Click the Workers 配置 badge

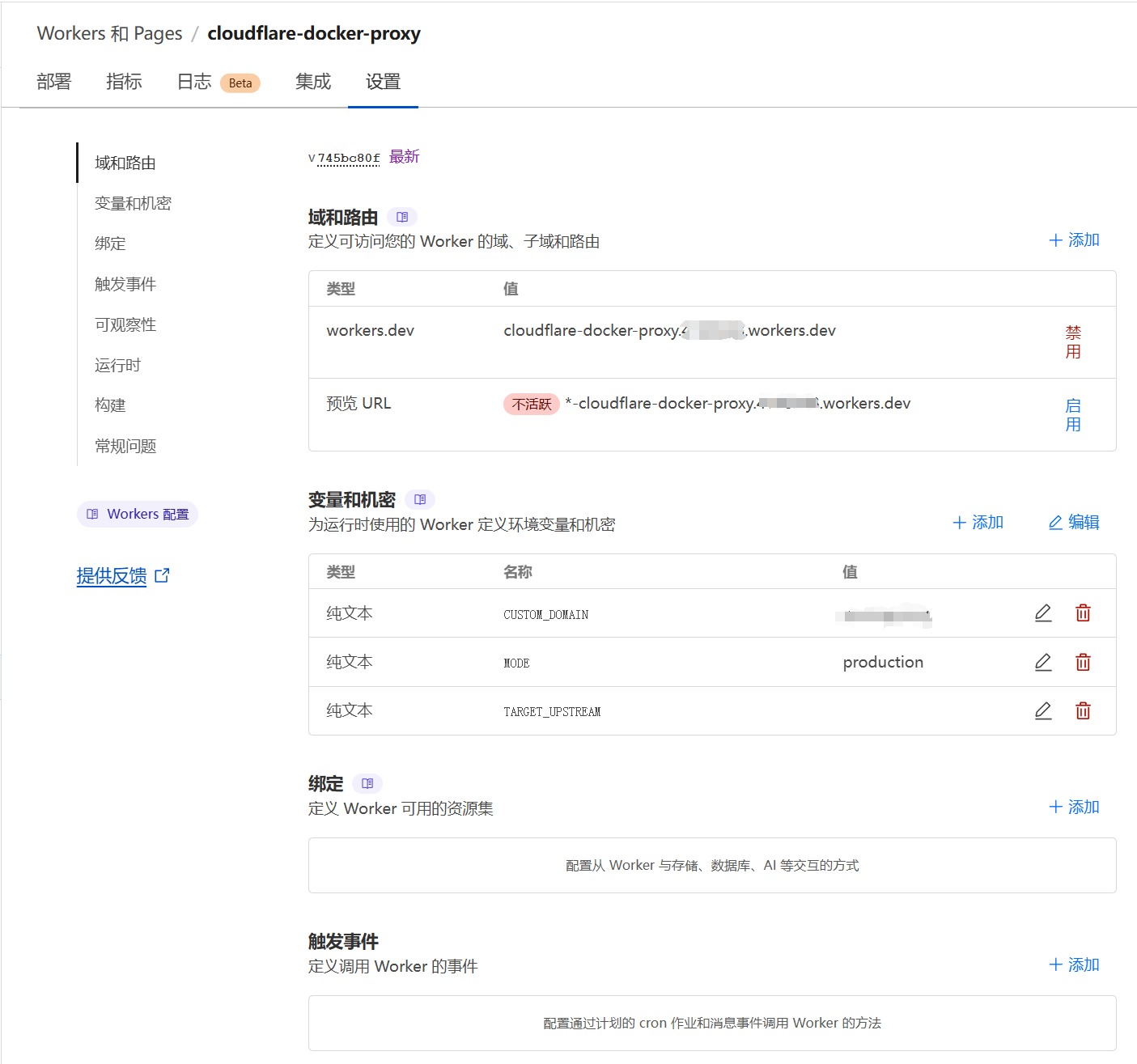(138, 515)
